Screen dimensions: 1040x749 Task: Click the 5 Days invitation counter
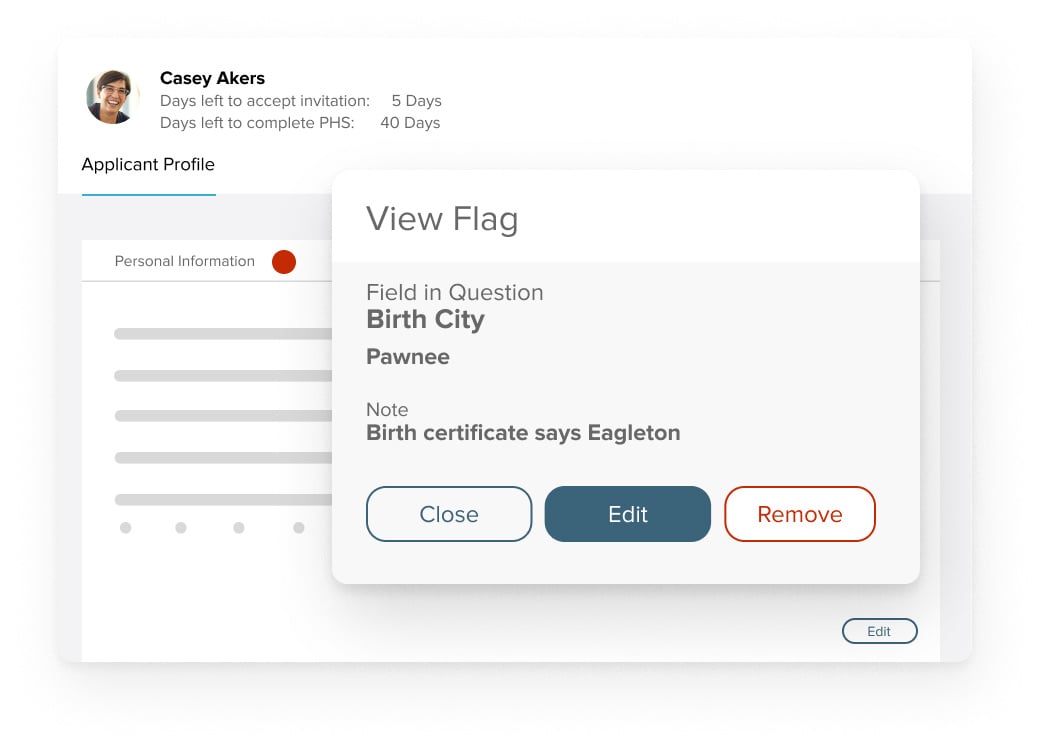click(416, 100)
